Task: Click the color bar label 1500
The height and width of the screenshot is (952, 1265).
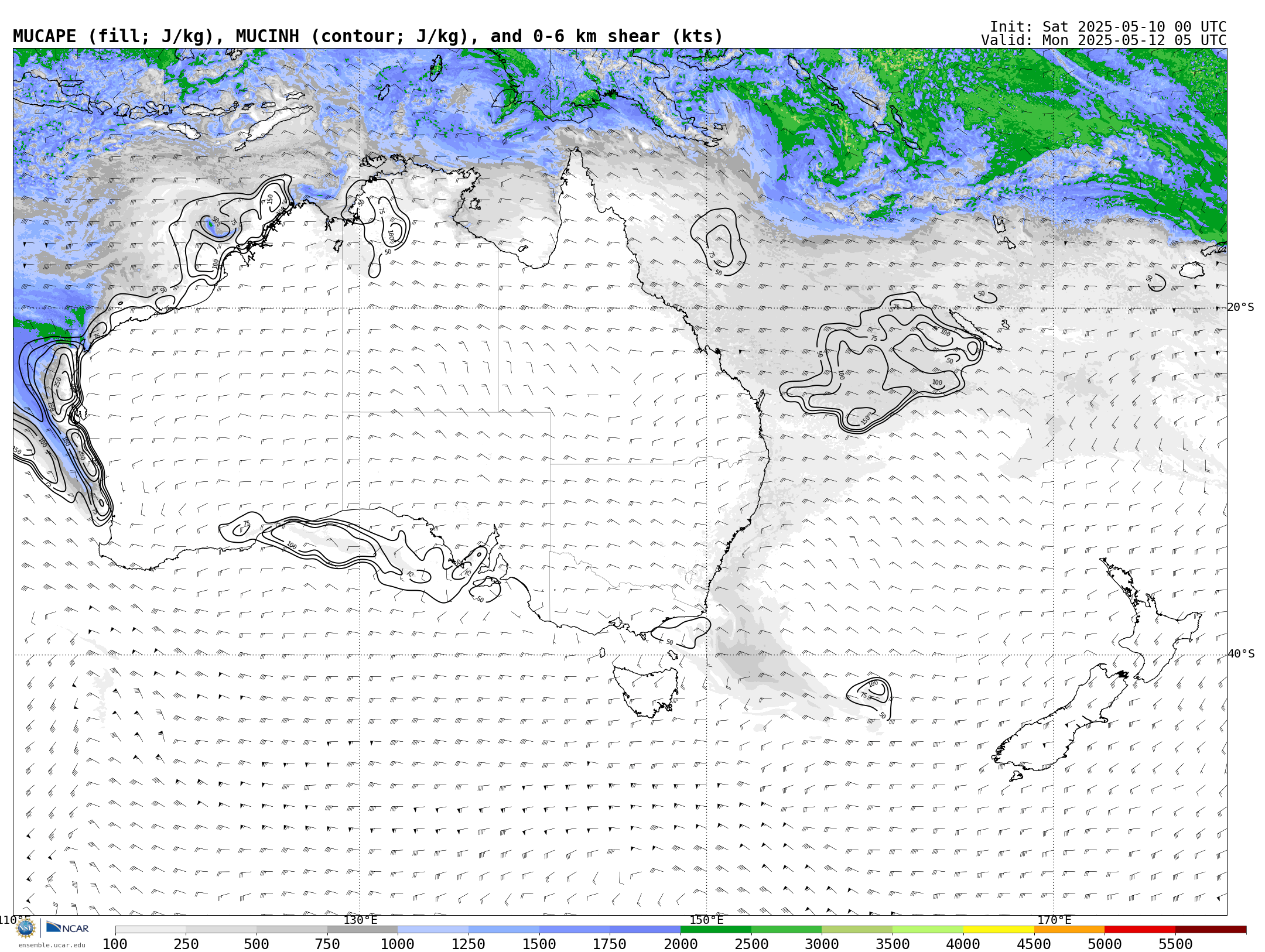Action: (539, 944)
